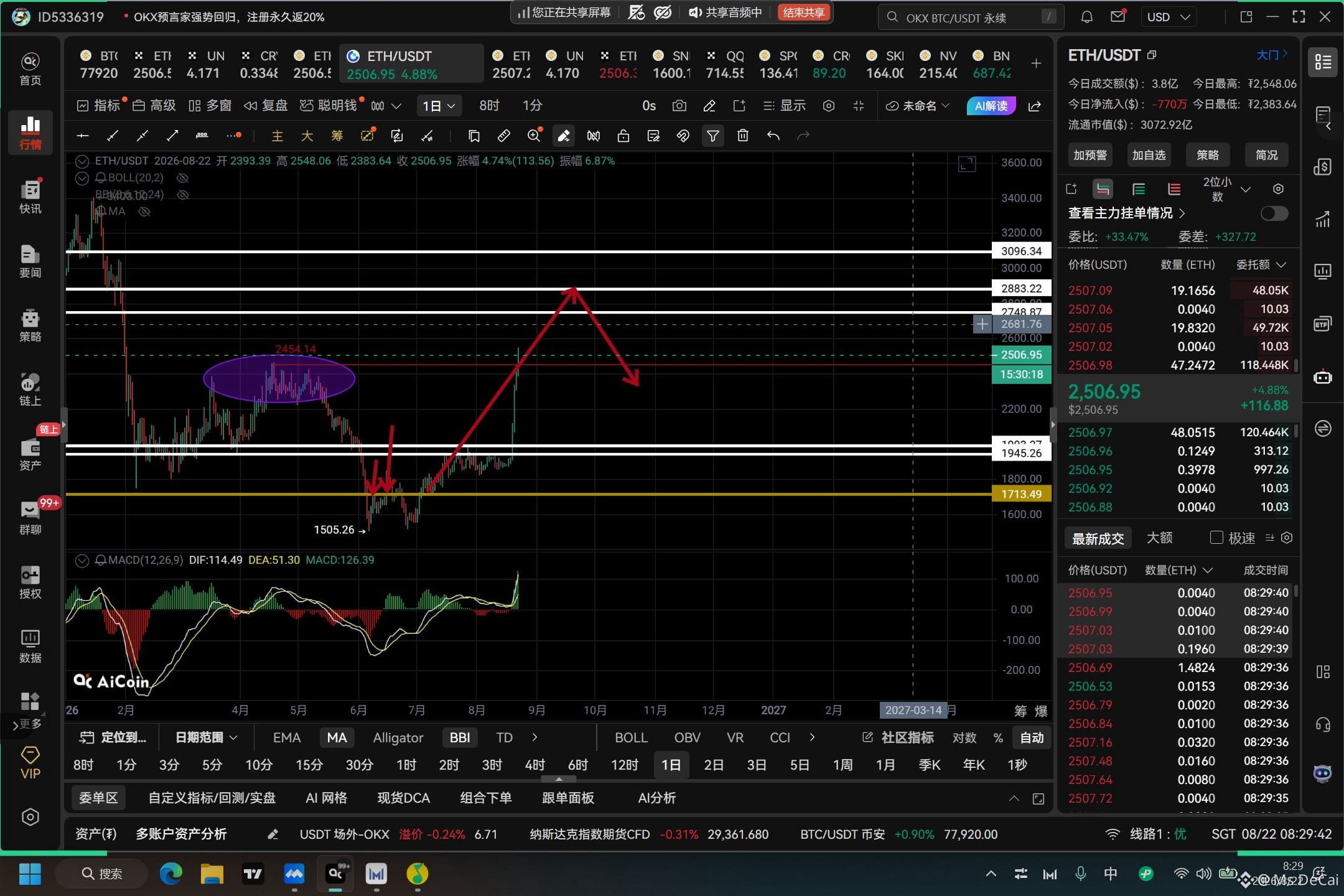Toggle the 自动 auto scale option
The height and width of the screenshot is (896, 1344).
point(1032,738)
